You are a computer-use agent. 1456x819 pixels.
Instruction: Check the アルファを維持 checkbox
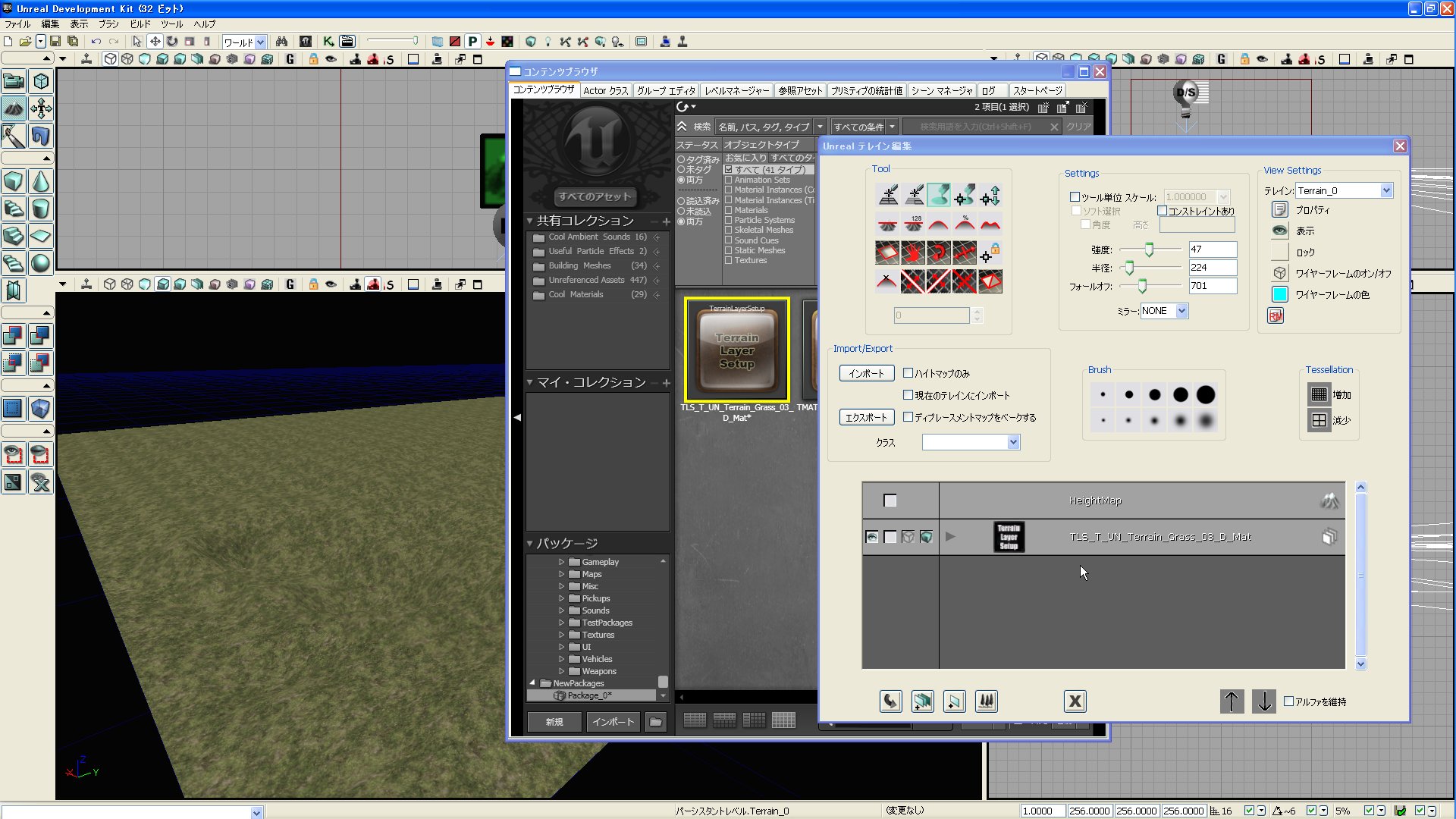tap(1288, 701)
